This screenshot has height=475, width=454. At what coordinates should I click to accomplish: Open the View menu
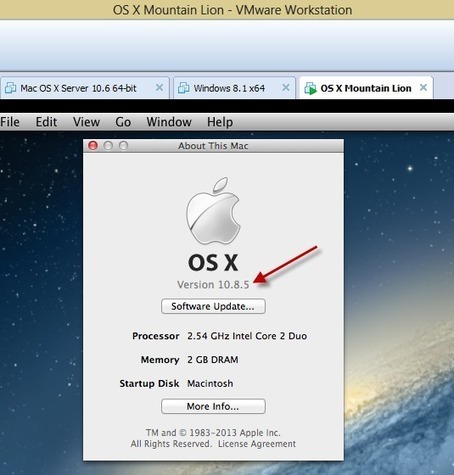[86, 122]
